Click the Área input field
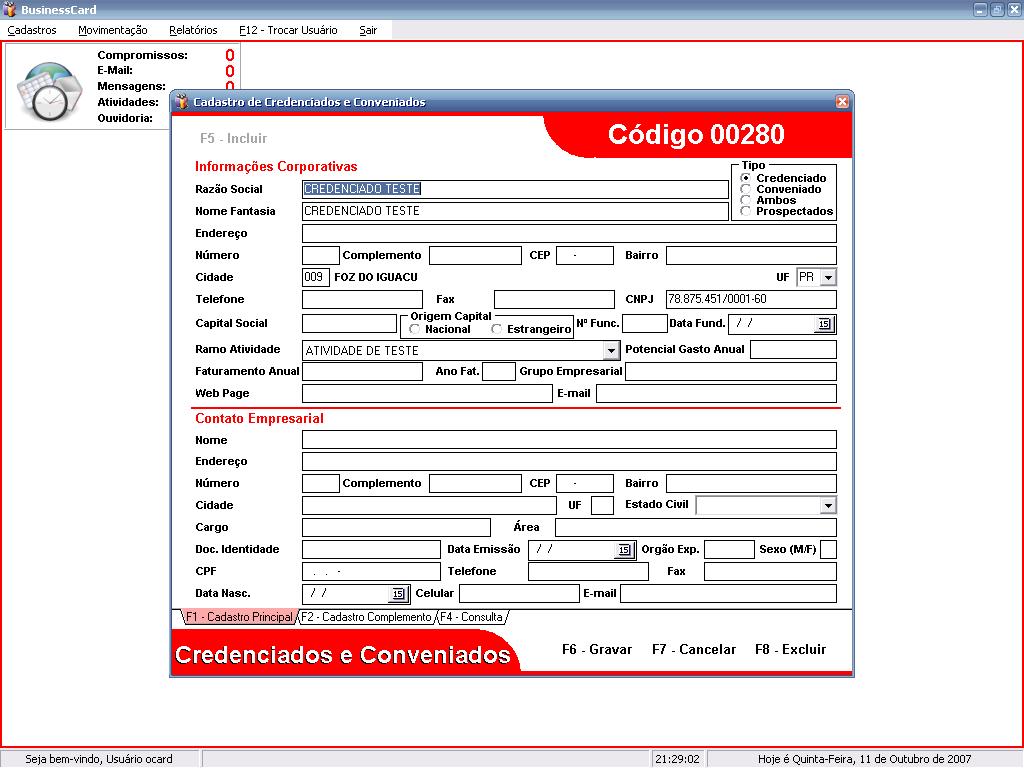The width and height of the screenshot is (1024, 768). pos(696,528)
